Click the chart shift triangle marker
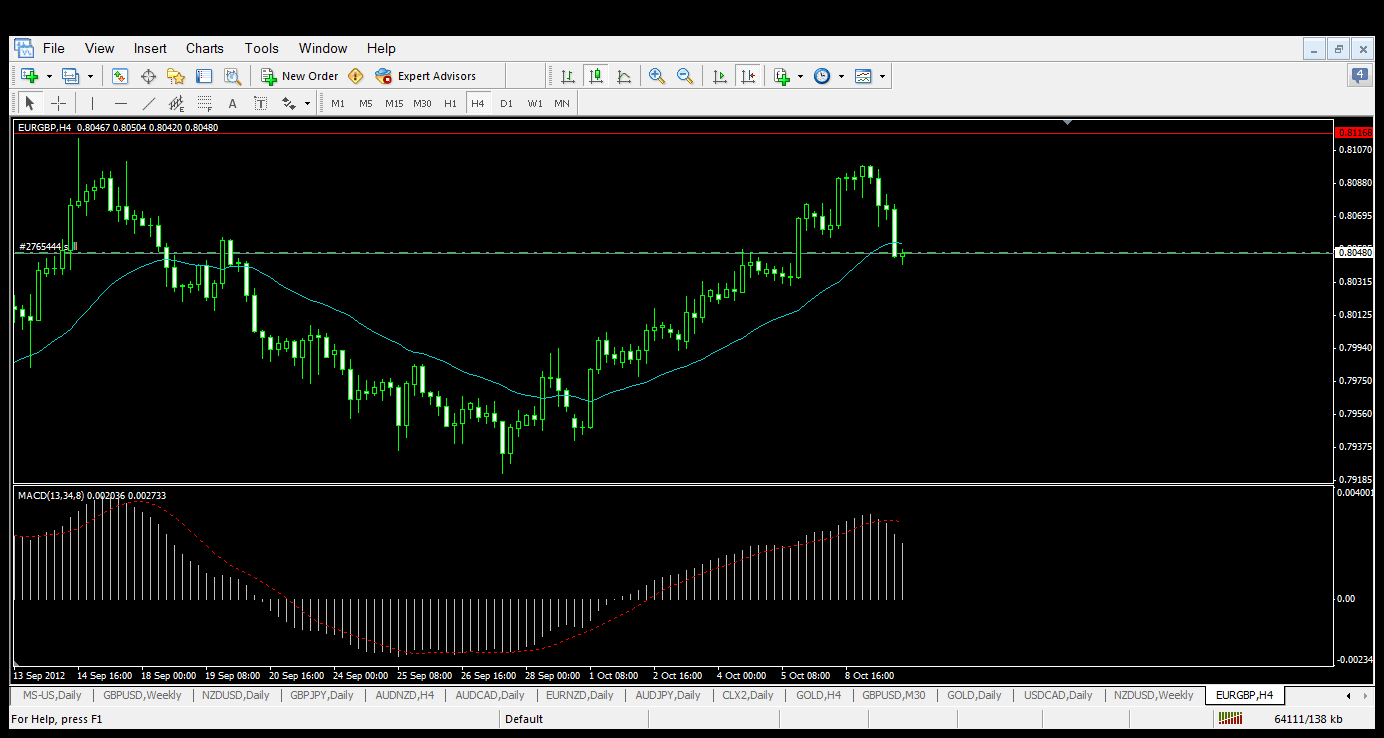Image resolution: width=1384 pixels, height=738 pixels. 1068,122
